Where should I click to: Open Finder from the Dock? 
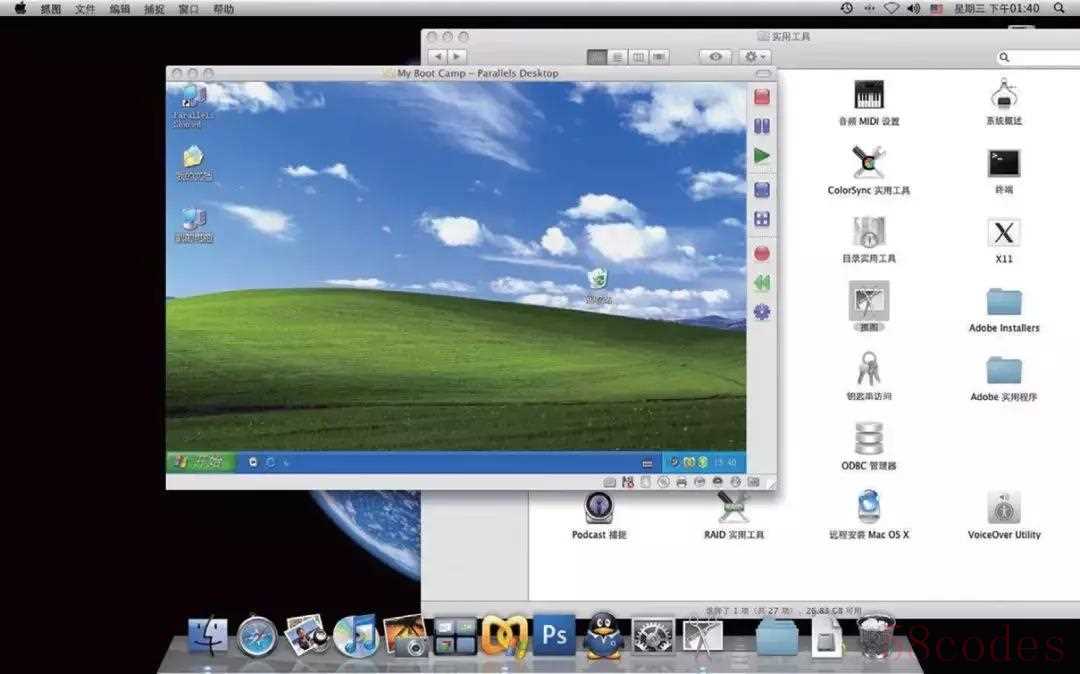[207, 635]
